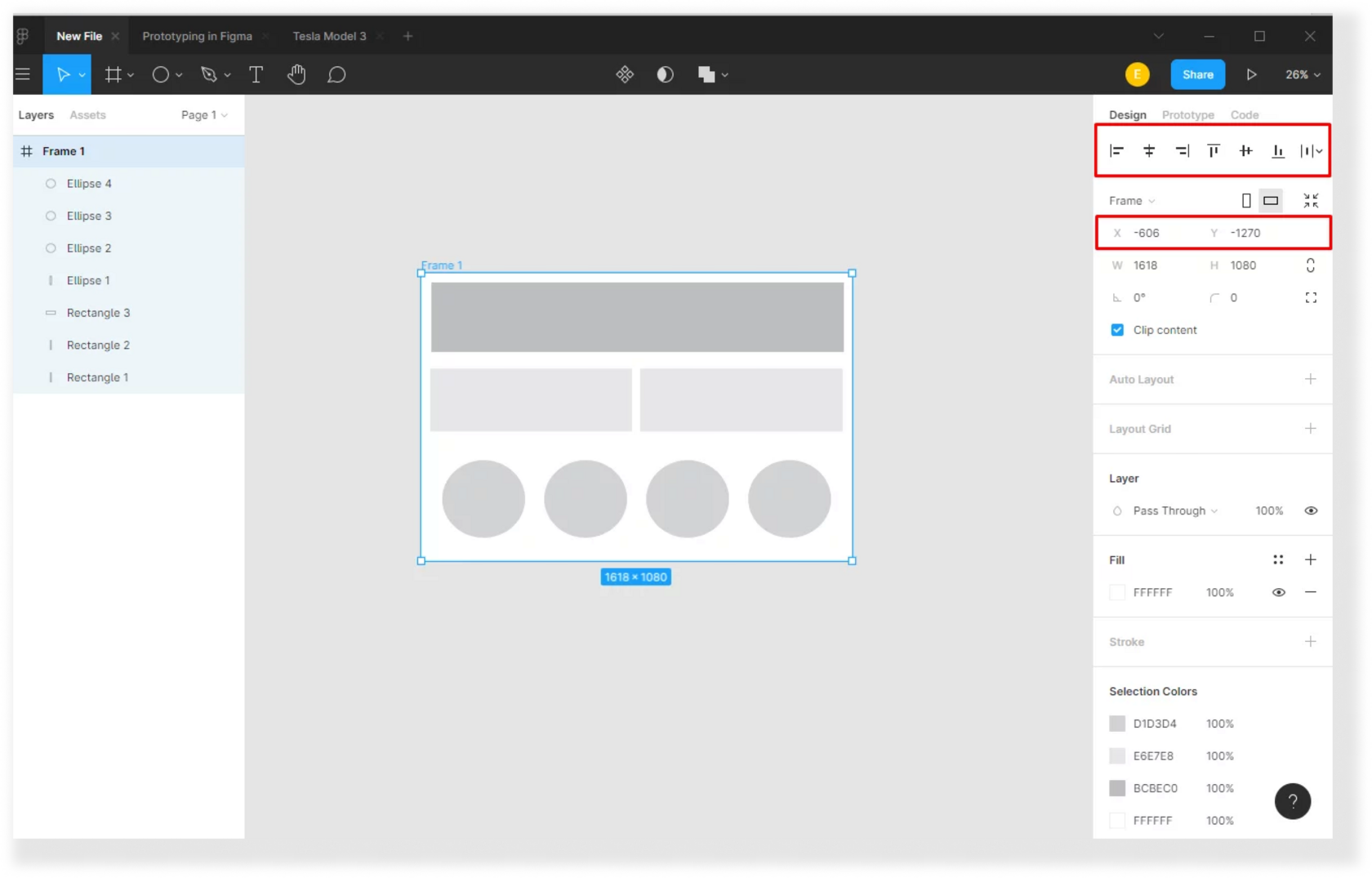Open the Move tool options arrow
The height and width of the screenshot is (878, 1372).
[82, 75]
